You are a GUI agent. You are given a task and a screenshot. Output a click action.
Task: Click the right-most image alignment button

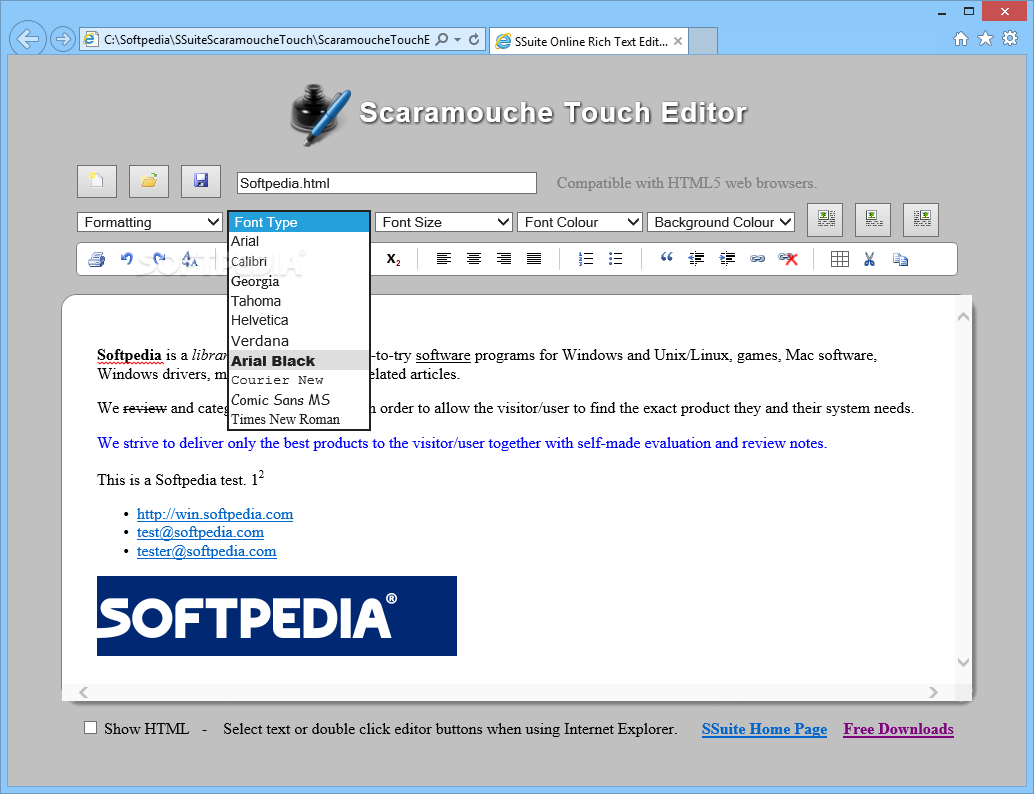[921, 220]
